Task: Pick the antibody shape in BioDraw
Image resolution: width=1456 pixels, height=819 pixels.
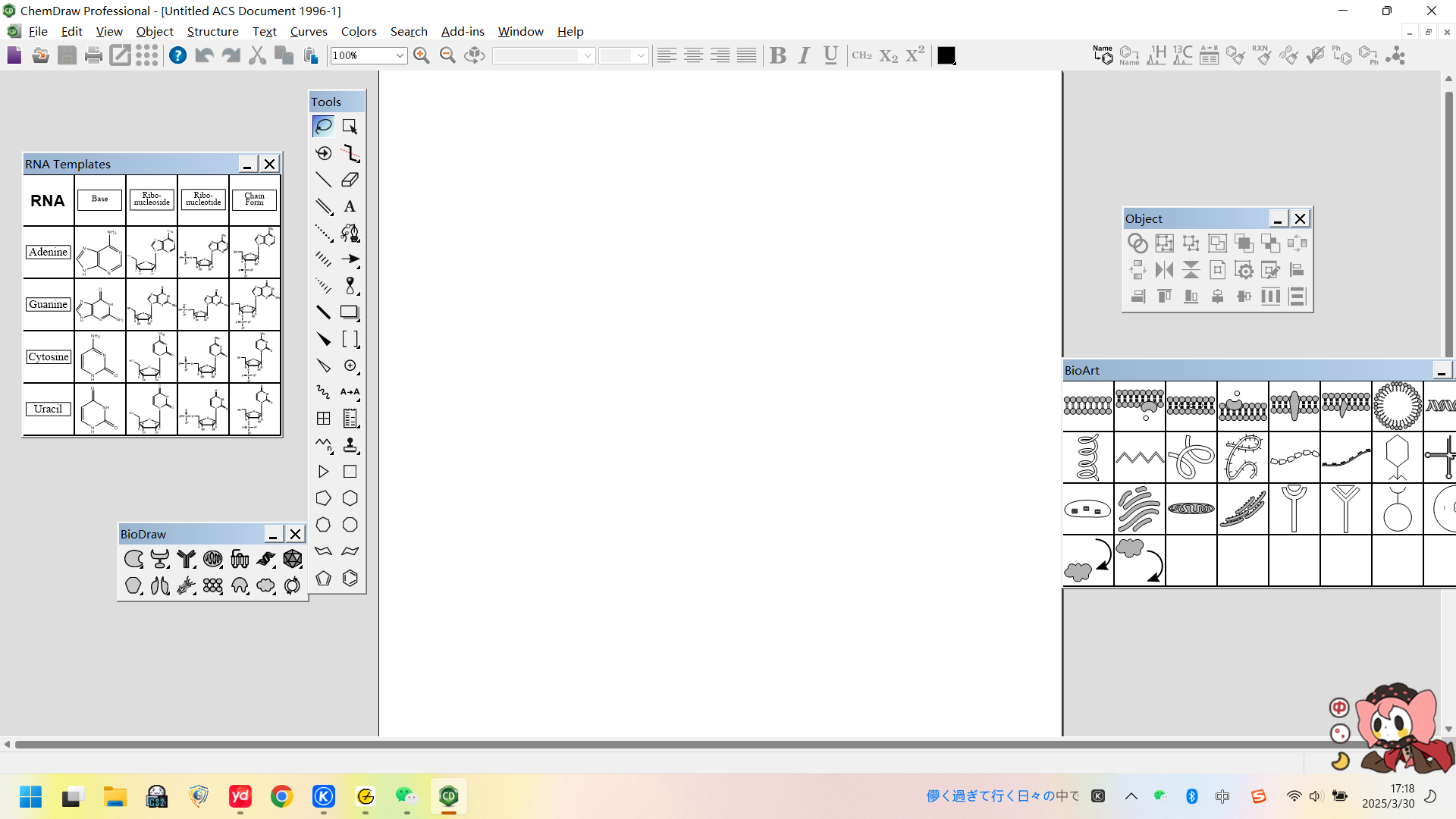Action: (186, 559)
